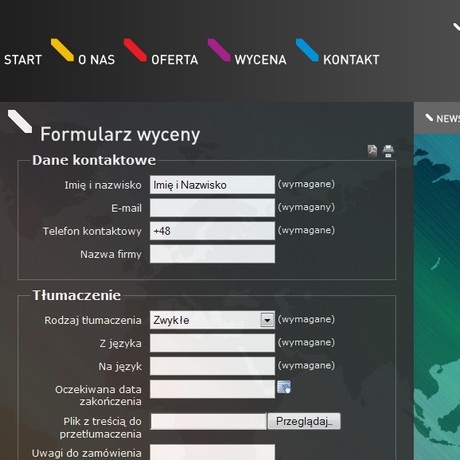Click the Nazwa firmy input field

point(212,254)
